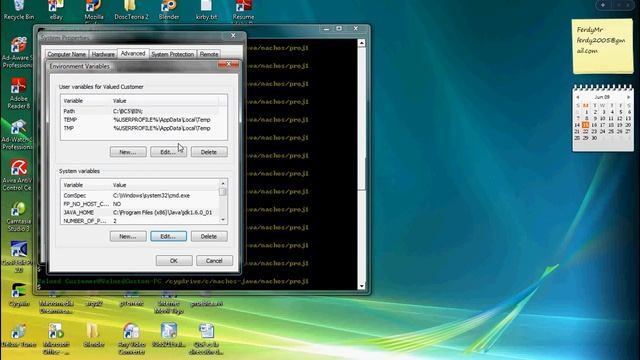The height and width of the screenshot is (360, 640).
Task: Maximize the Cygwin terminal window
Action: click(339, 29)
